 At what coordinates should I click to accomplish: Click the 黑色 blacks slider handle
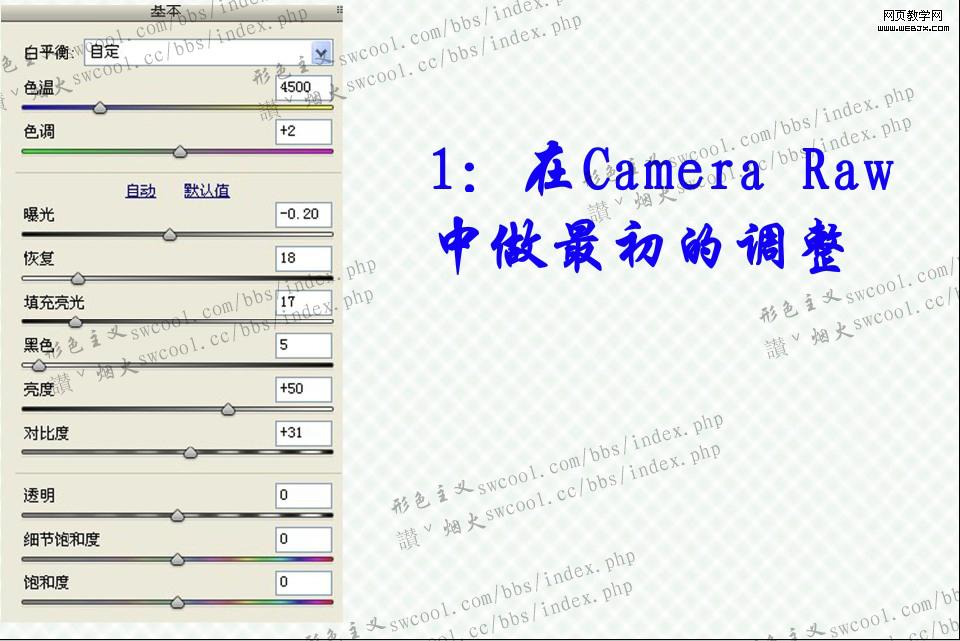(39, 366)
